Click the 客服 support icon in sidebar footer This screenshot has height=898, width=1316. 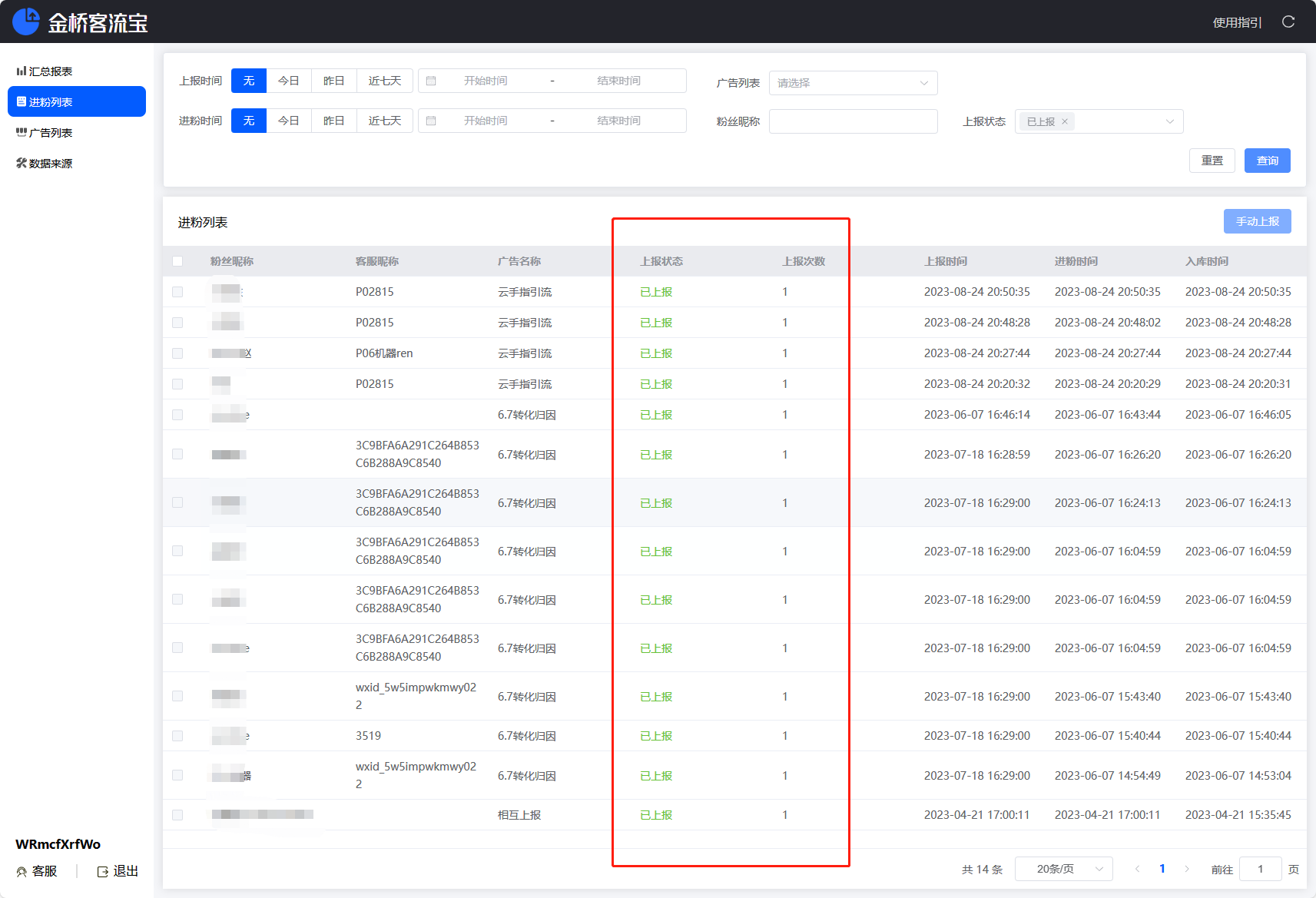(x=22, y=872)
